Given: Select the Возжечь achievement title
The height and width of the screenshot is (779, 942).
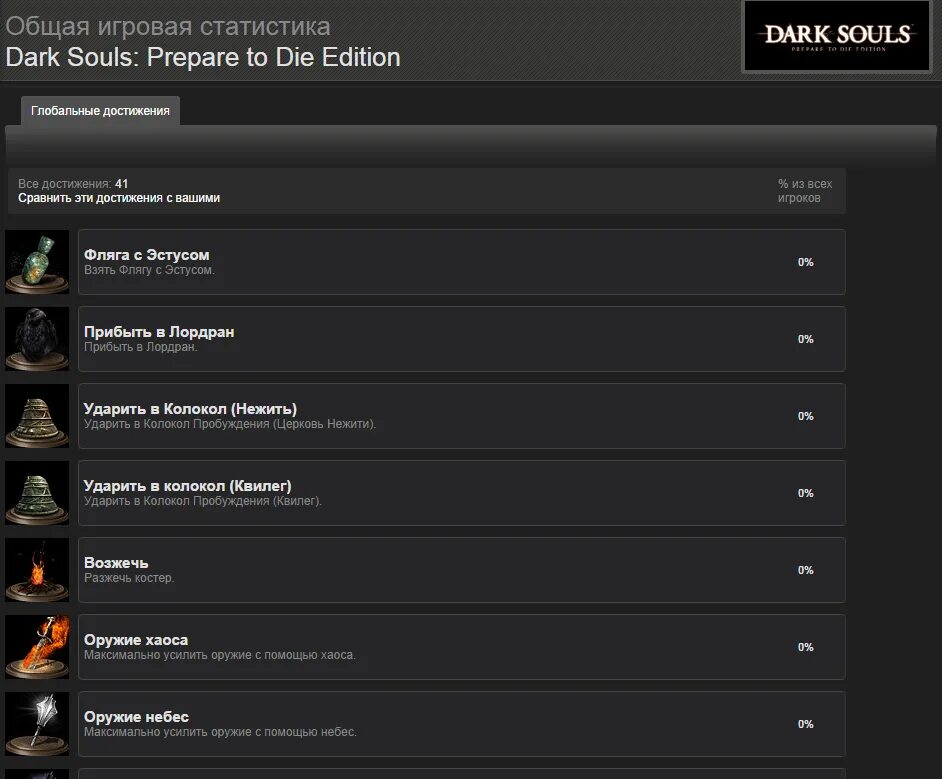Looking at the screenshot, I should coord(116,563).
